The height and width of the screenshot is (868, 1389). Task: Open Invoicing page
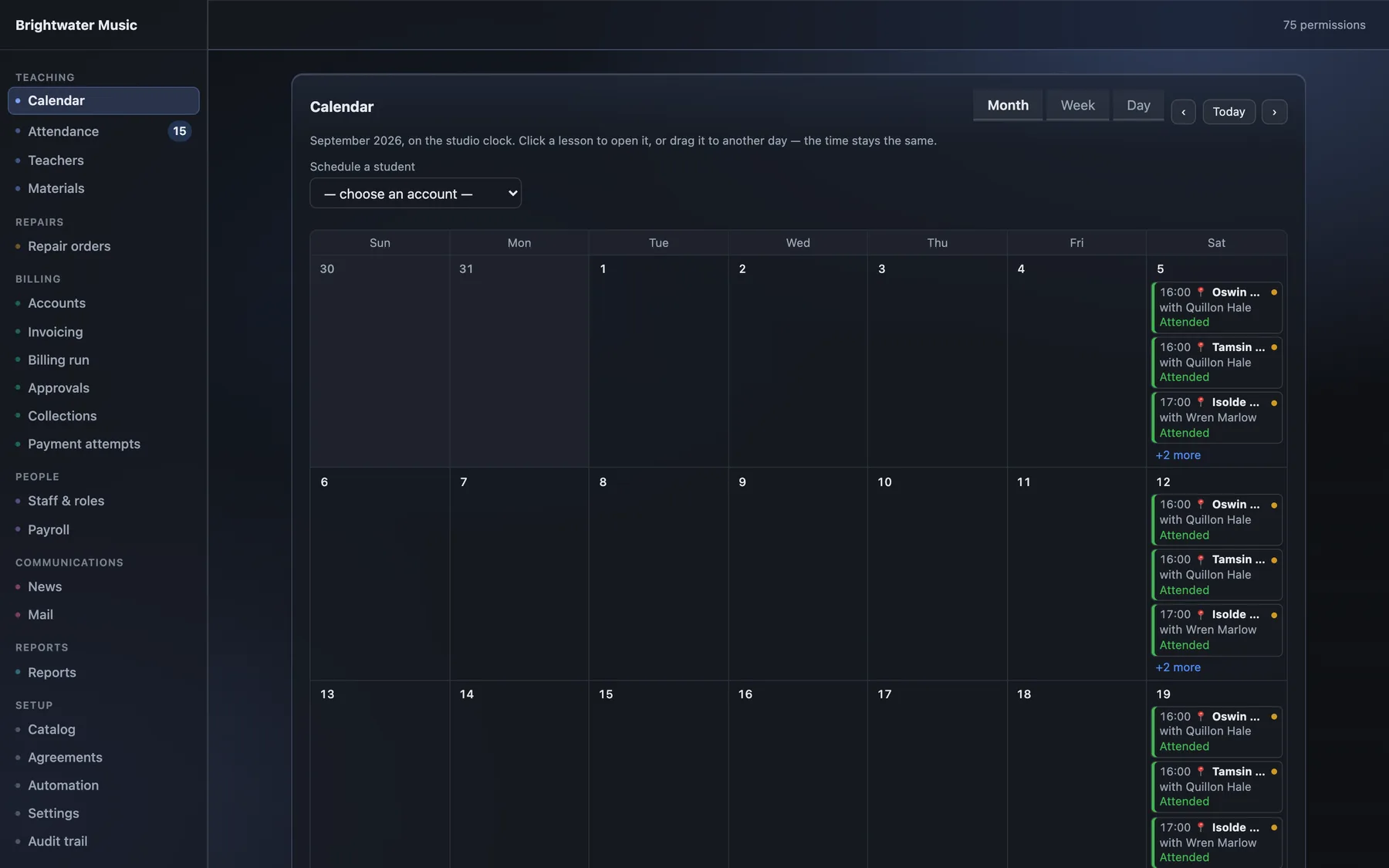point(103,332)
